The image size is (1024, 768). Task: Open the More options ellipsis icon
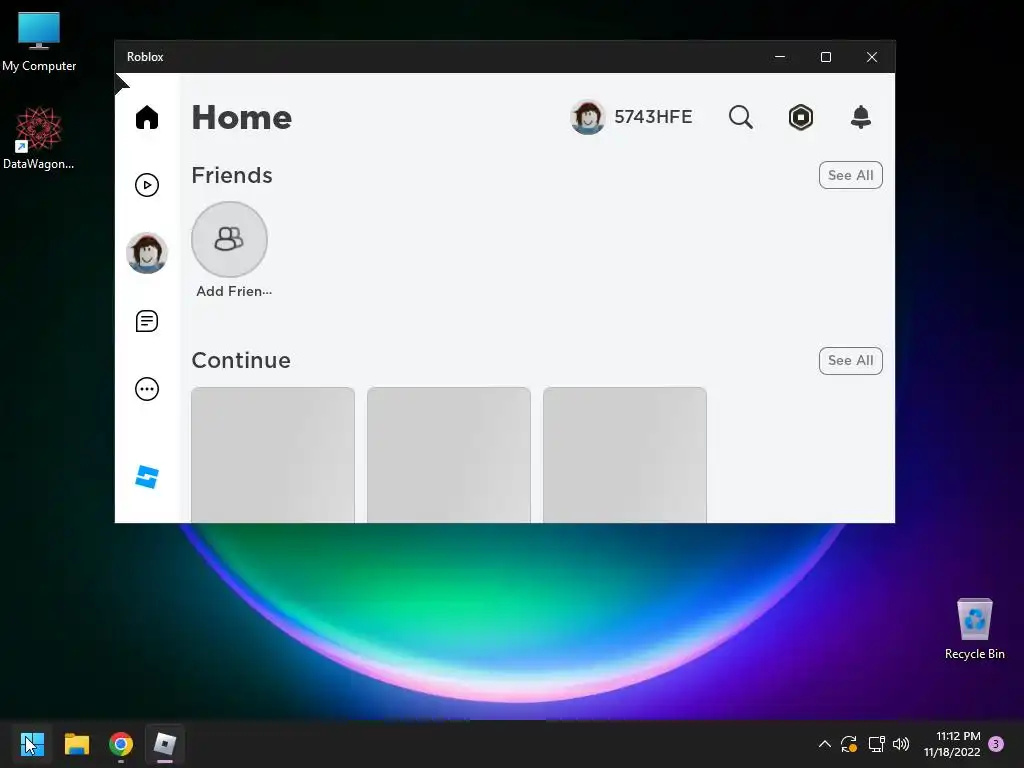click(x=147, y=389)
